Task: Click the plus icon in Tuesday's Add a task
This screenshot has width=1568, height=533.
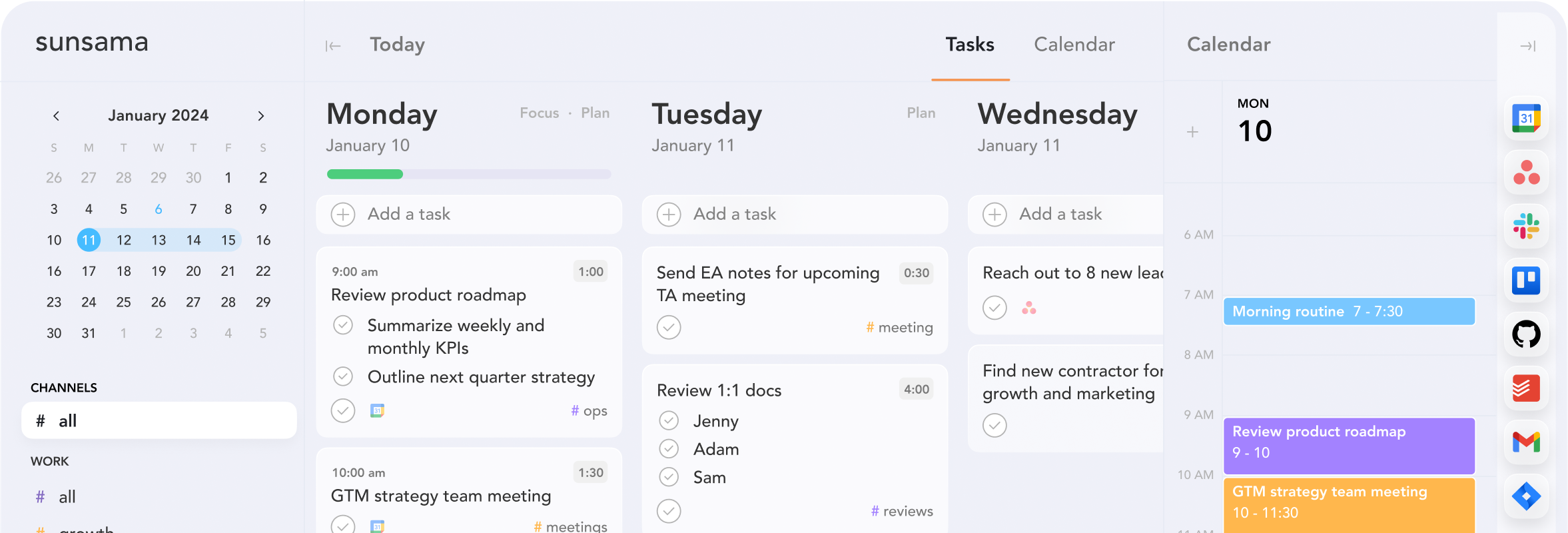Action: (669, 215)
